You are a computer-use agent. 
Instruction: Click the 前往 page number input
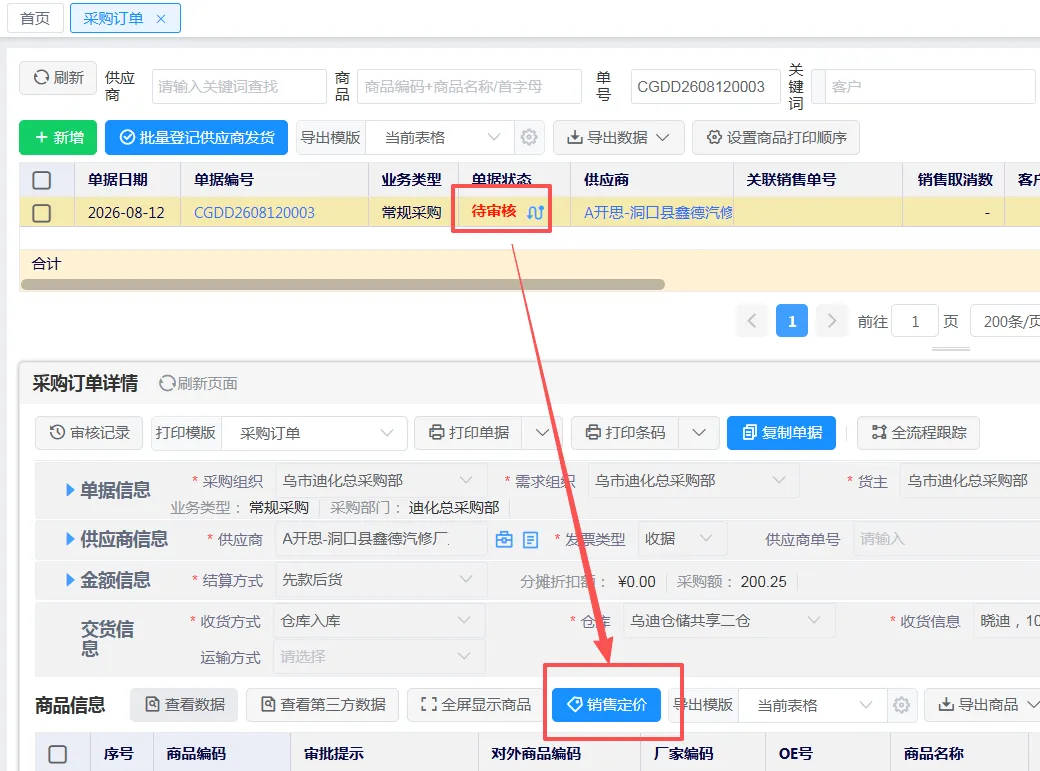pos(915,321)
